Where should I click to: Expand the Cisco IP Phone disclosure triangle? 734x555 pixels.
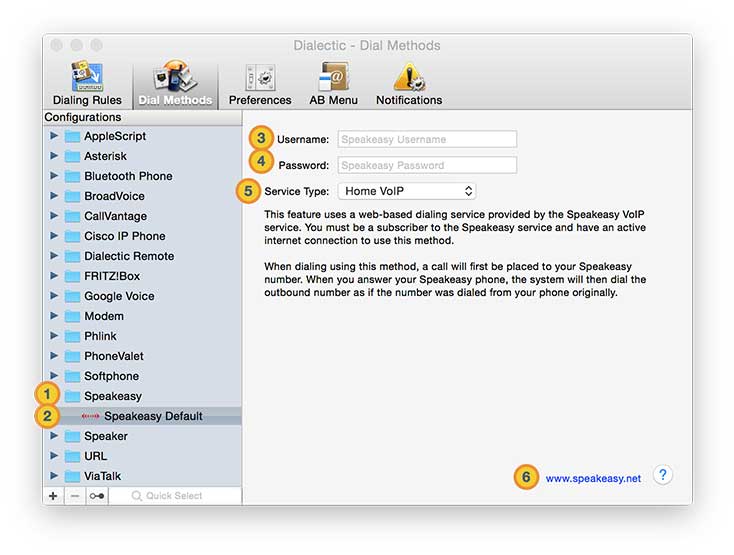(x=54, y=236)
